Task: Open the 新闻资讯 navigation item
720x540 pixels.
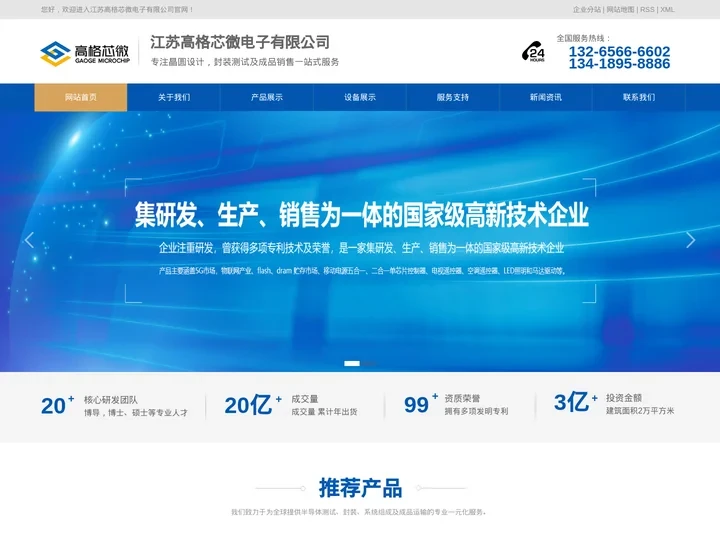Action: tap(546, 97)
